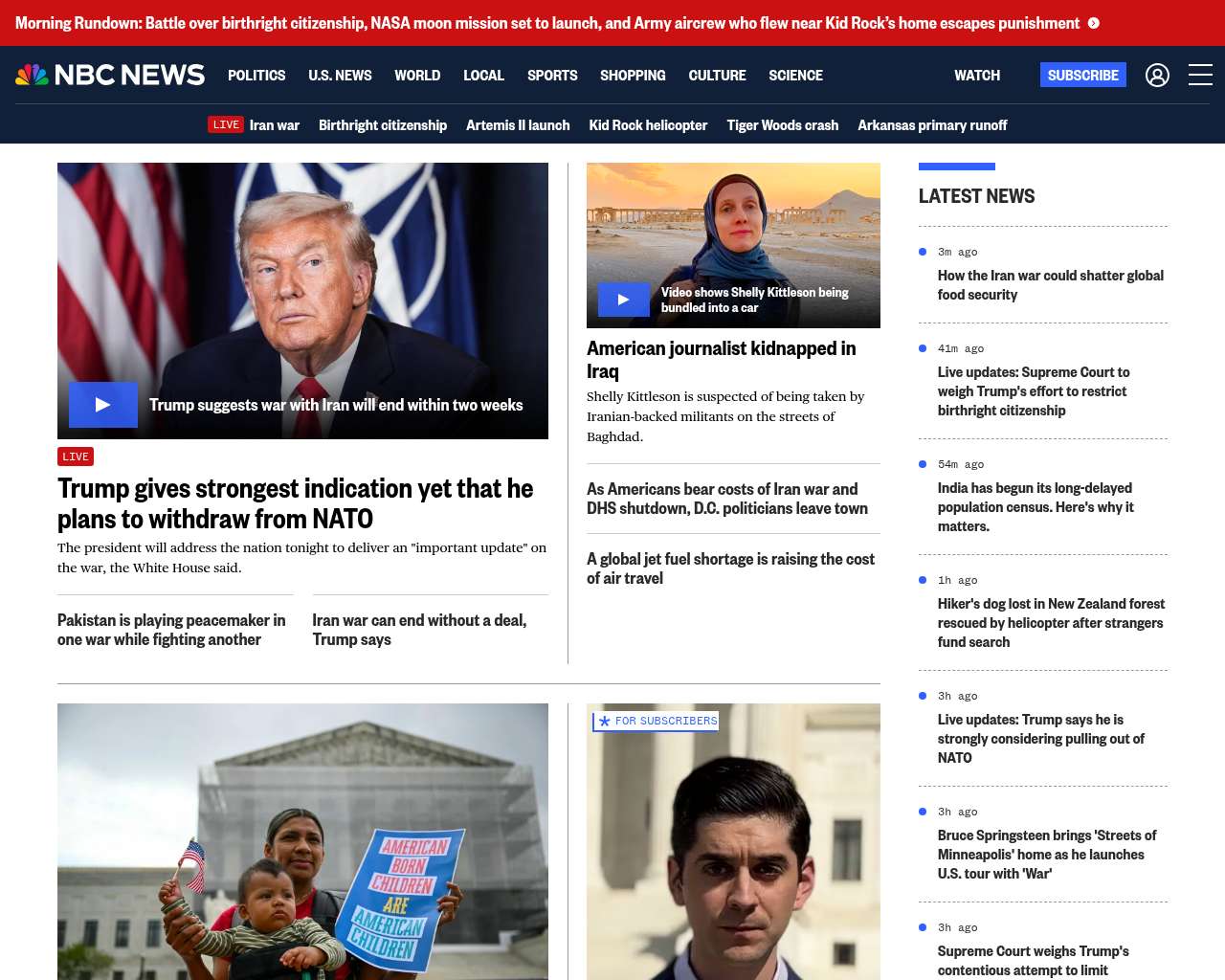
Task: Read the global jet fuel shortage story
Action: 730,568
